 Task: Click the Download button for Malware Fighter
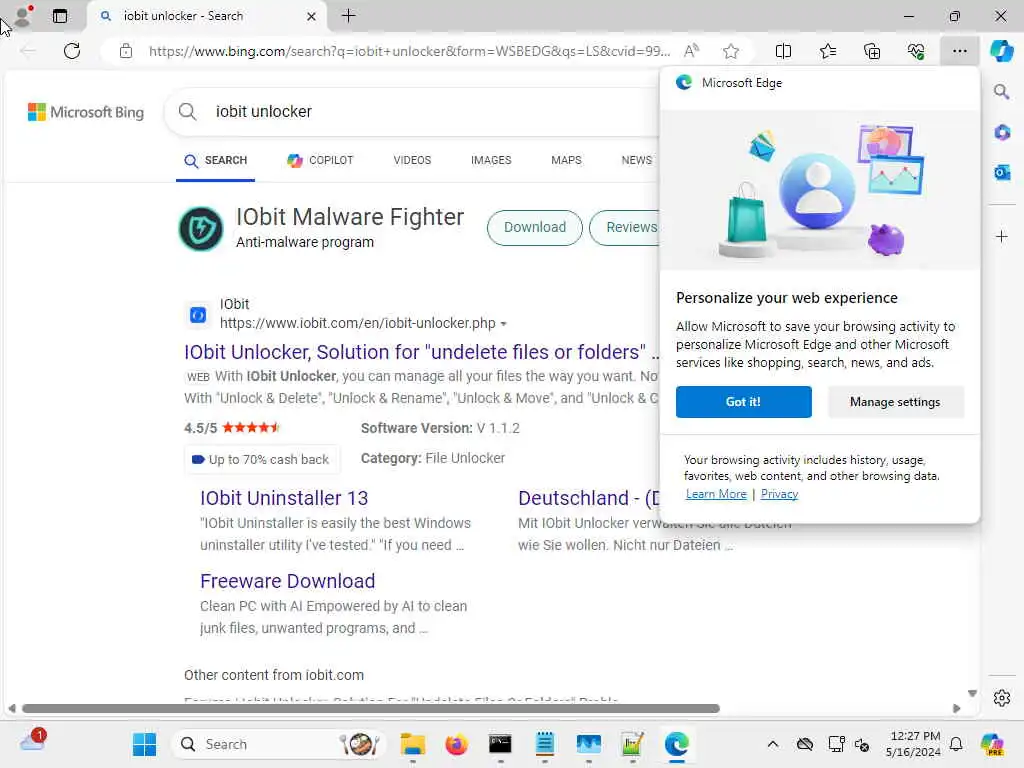point(535,228)
